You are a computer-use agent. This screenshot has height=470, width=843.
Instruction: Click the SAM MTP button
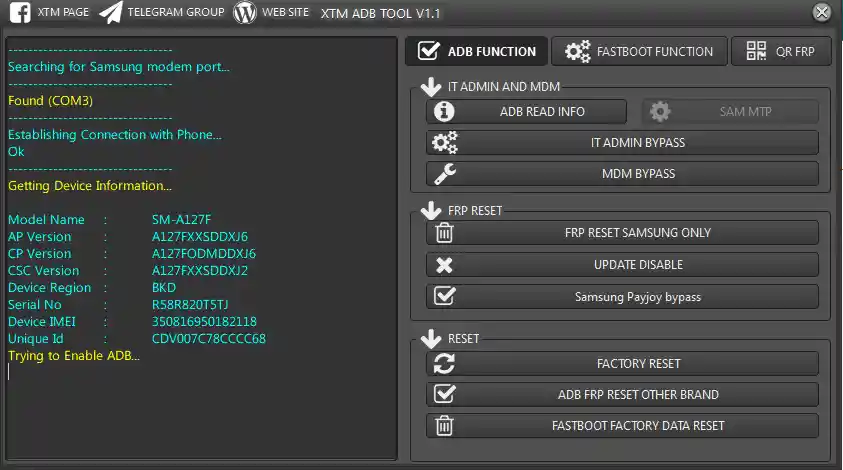730,111
